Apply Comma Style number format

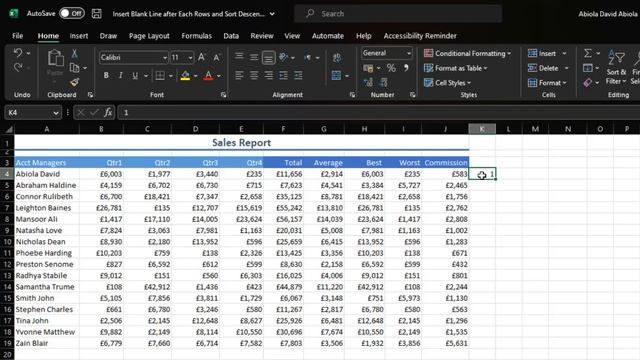coord(406,68)
